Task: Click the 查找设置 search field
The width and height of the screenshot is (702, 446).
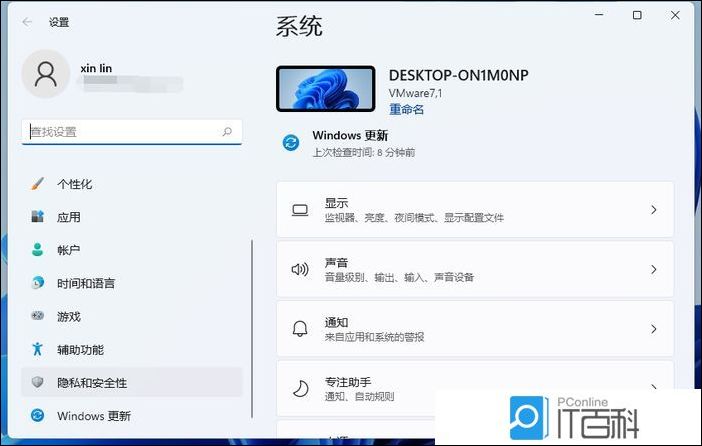Action: coord(120,131)
